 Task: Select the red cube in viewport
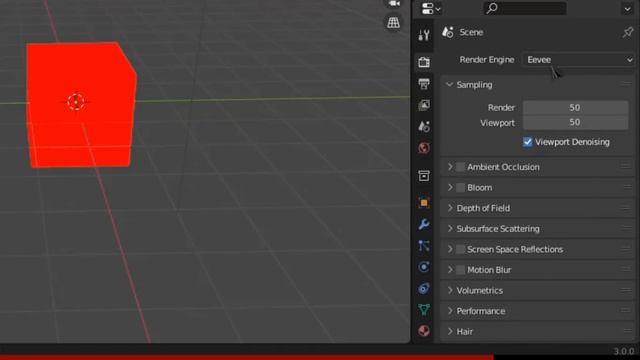click(82, 105)
